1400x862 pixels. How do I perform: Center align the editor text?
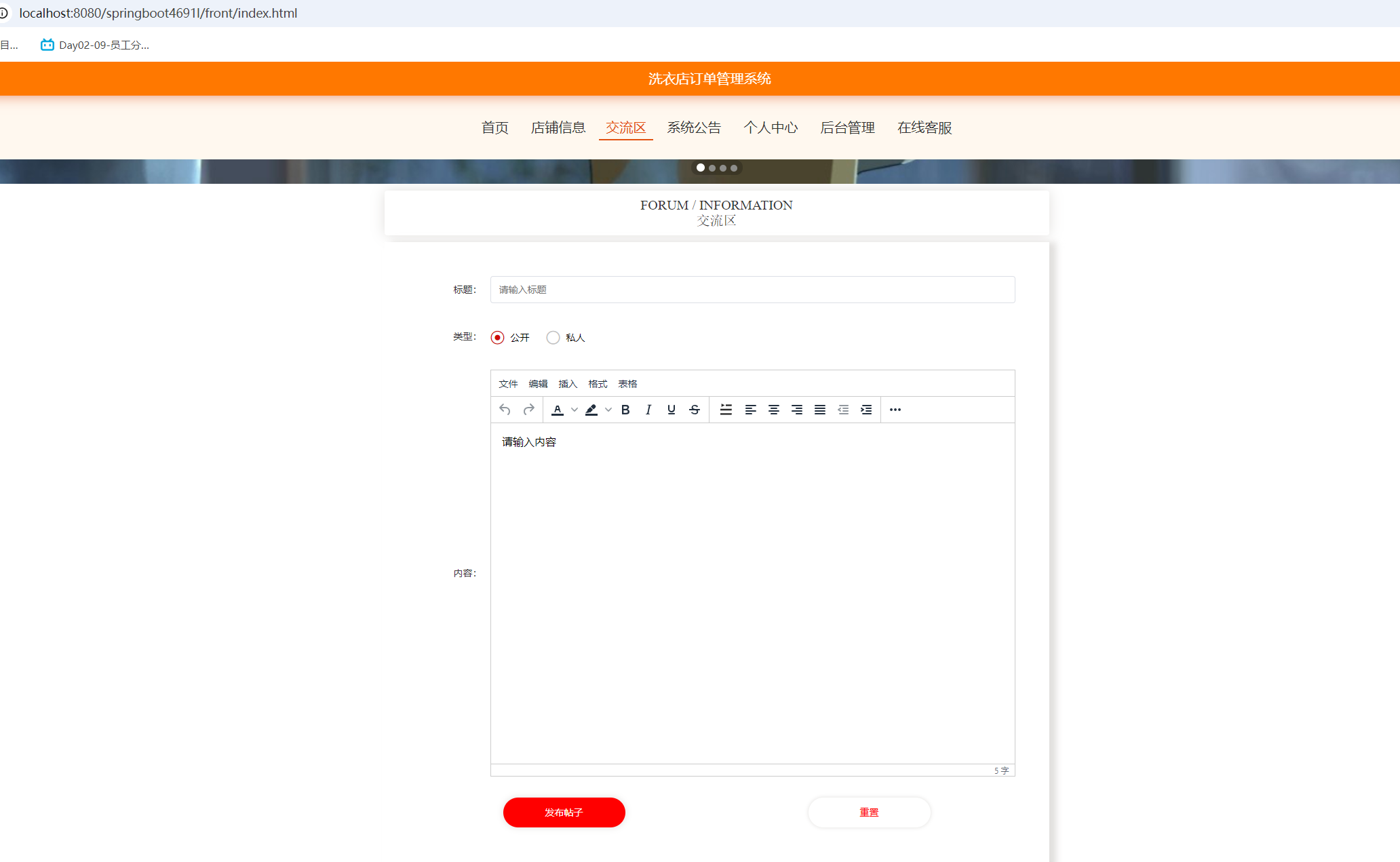coord(773,410)
